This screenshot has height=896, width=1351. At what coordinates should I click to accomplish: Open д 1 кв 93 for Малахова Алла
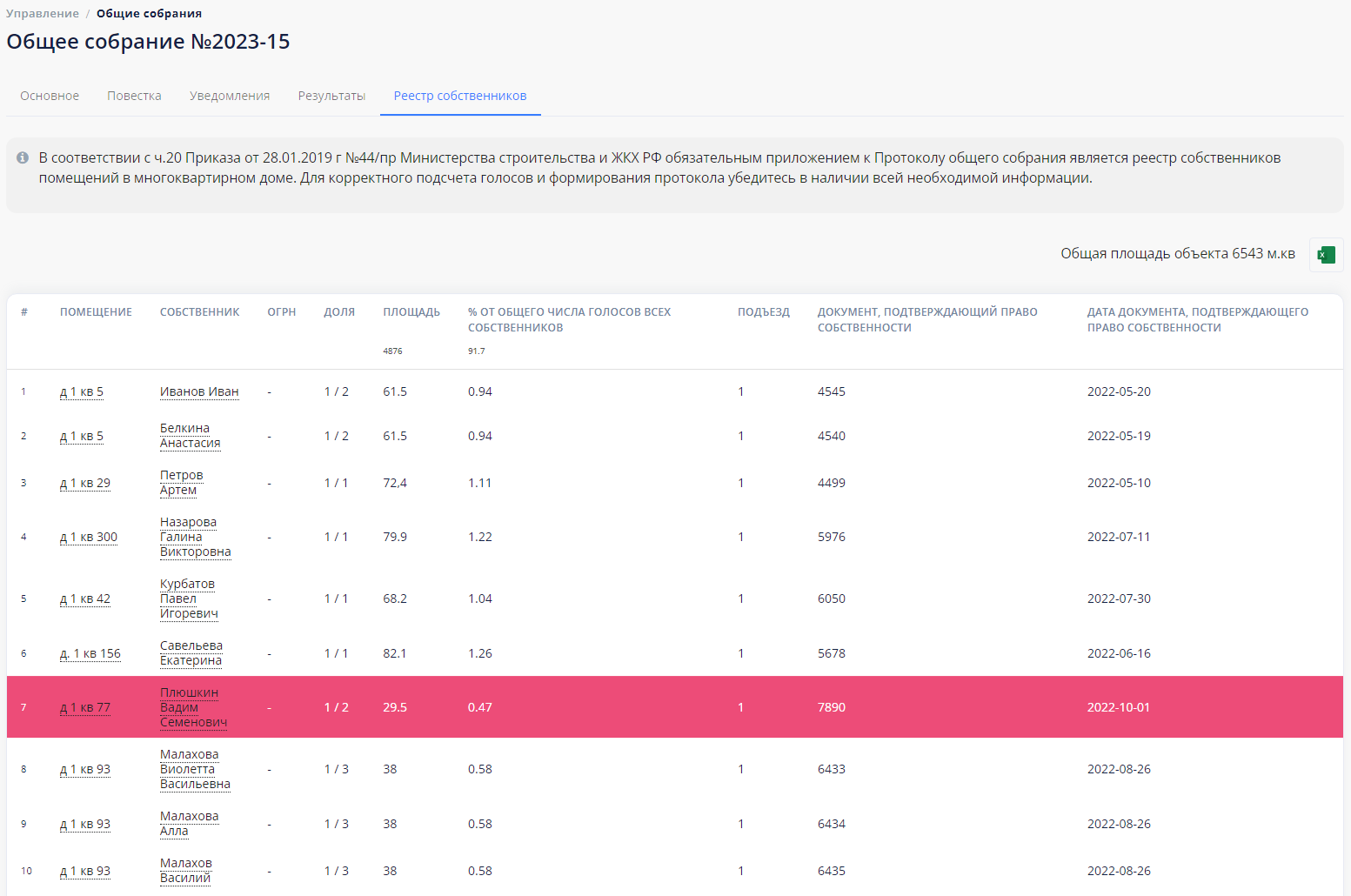(85, 824)
